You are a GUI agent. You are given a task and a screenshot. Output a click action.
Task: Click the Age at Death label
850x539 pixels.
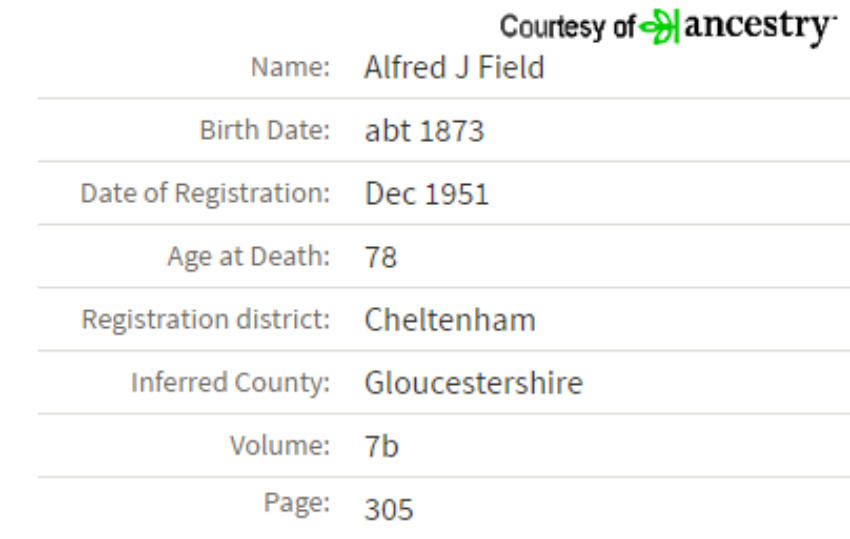coord(248,256)
